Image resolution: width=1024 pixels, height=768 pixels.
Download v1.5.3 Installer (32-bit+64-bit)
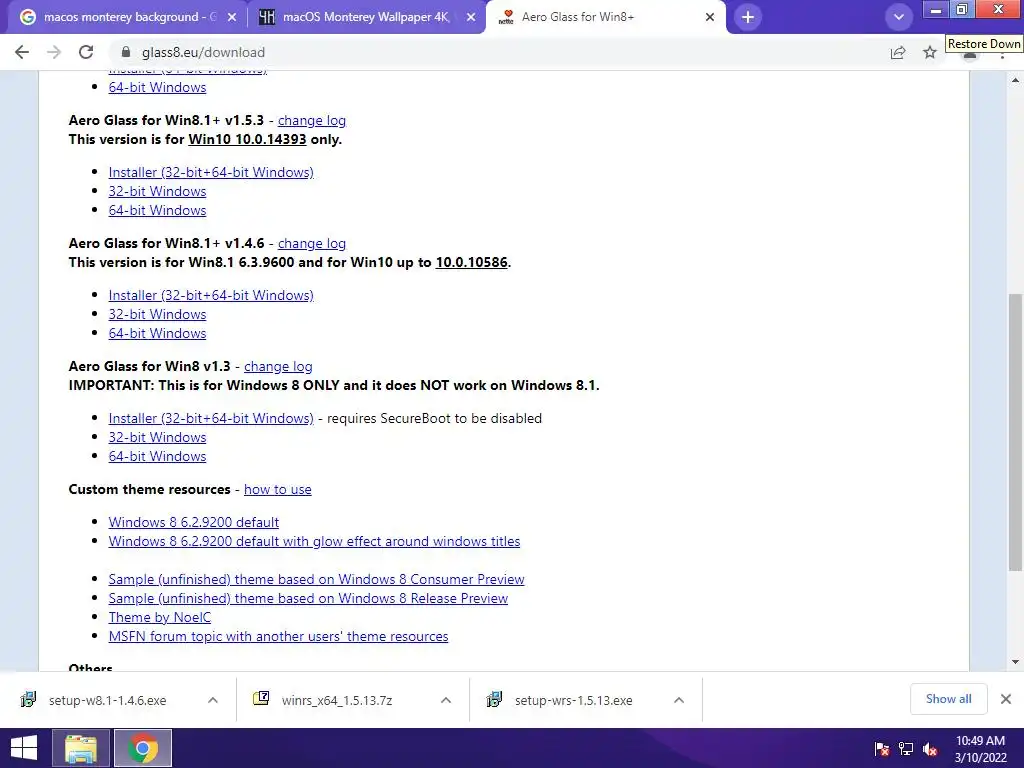211,172
